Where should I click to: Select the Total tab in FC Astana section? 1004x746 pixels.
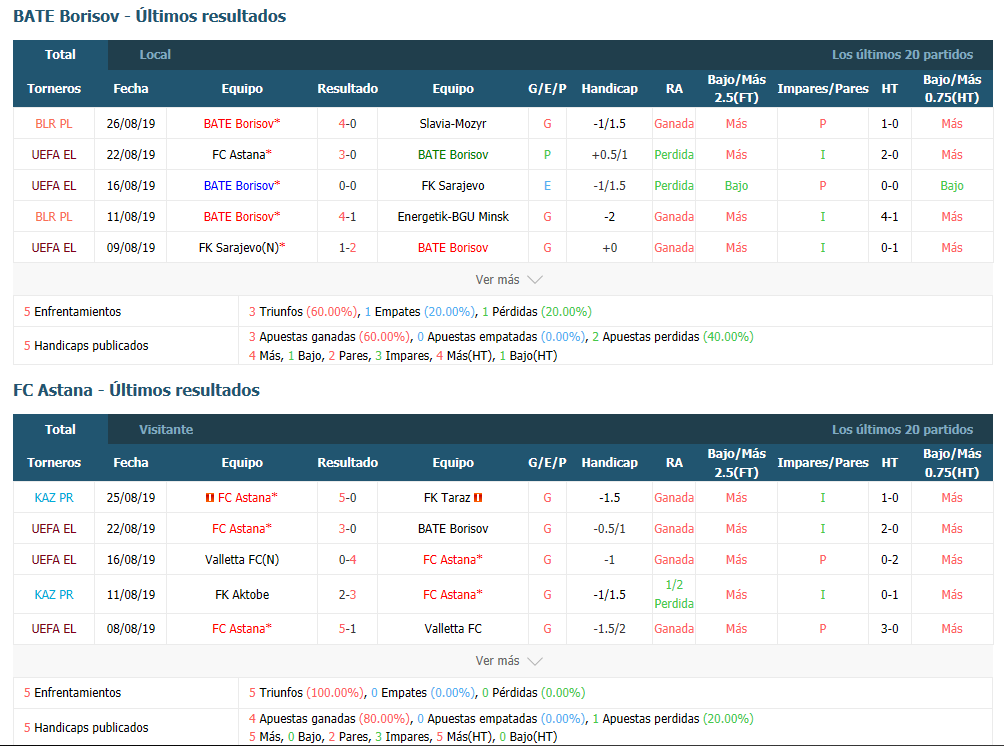click(x=60, y=429)
